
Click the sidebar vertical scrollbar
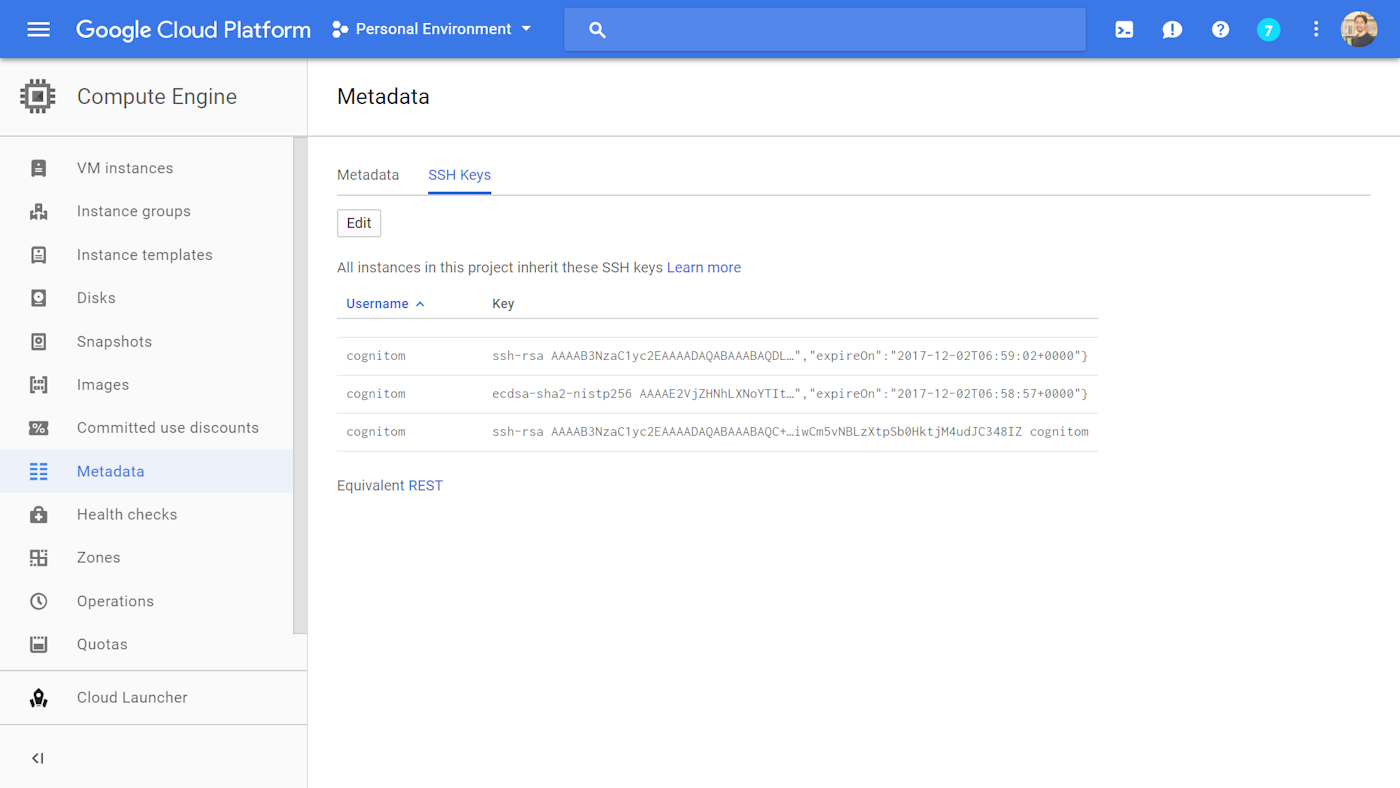coord(300,385)
